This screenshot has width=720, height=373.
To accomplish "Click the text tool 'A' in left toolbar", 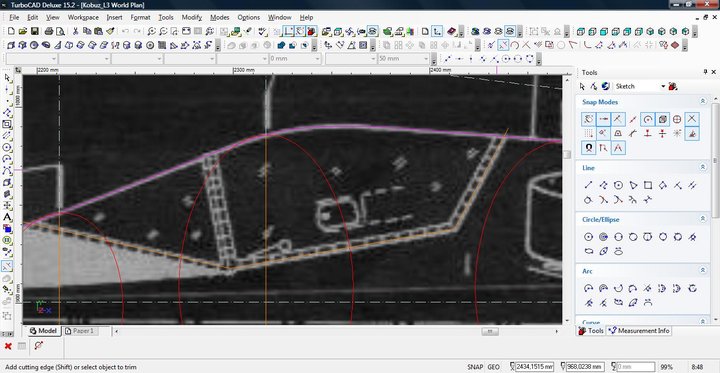I will [x=7, y=217].
